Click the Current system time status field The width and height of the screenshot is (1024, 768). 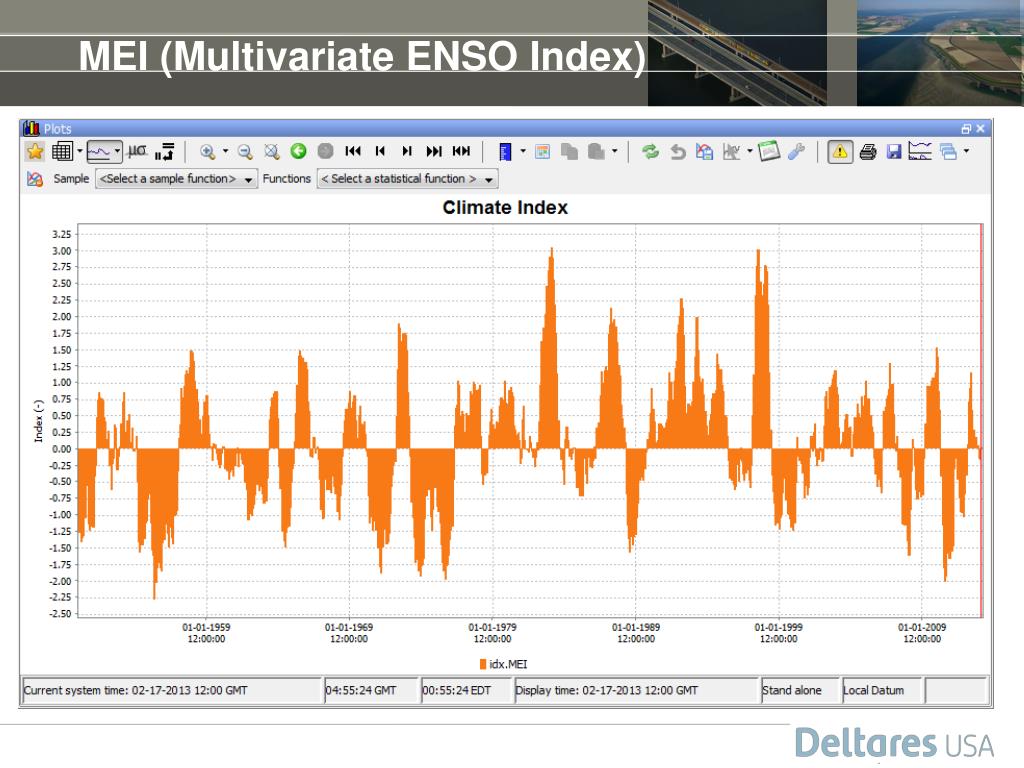coord(171,690)
